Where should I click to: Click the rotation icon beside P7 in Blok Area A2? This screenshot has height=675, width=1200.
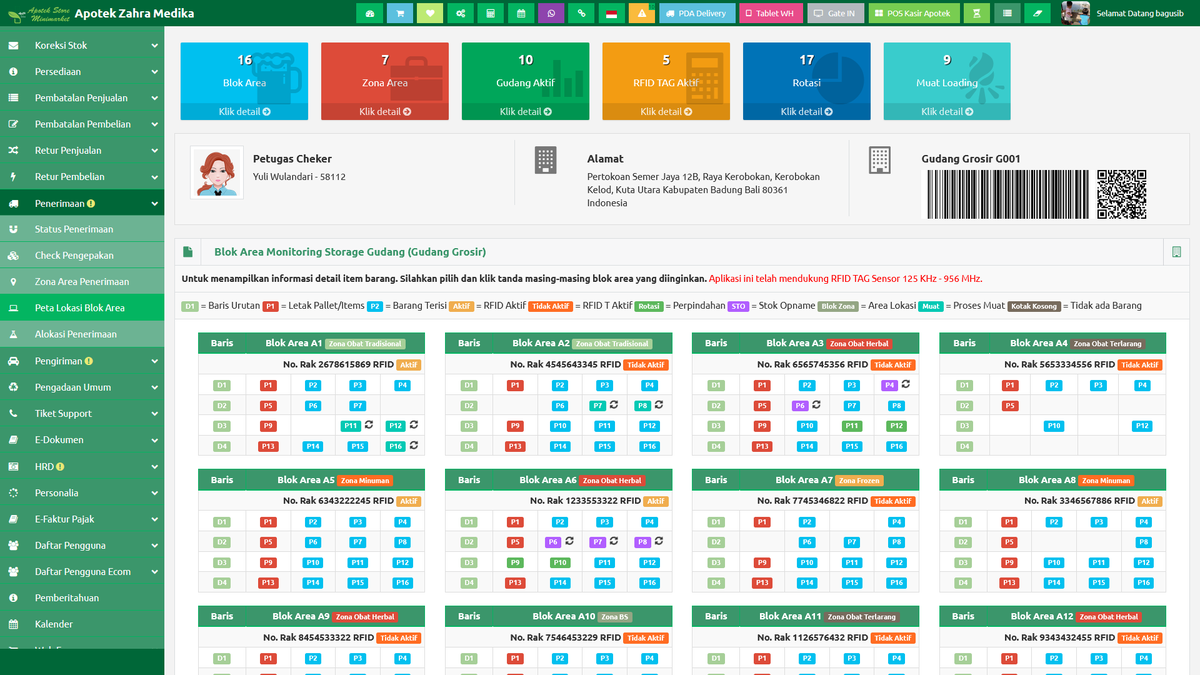[615, 404]
